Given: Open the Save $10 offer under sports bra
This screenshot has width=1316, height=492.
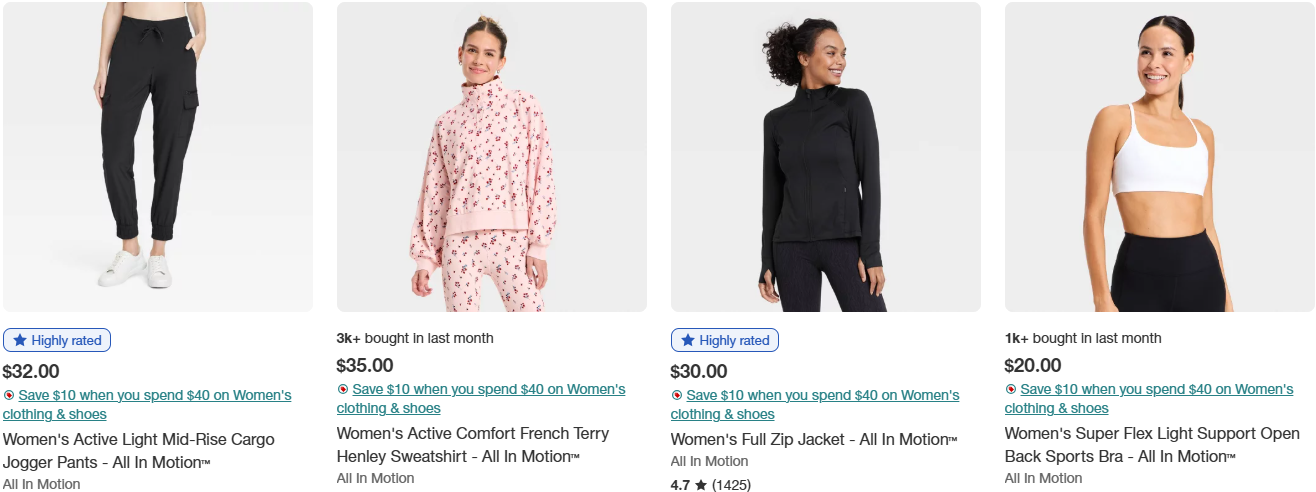Looking at the screenshot, I should (x=1156, y=390).
